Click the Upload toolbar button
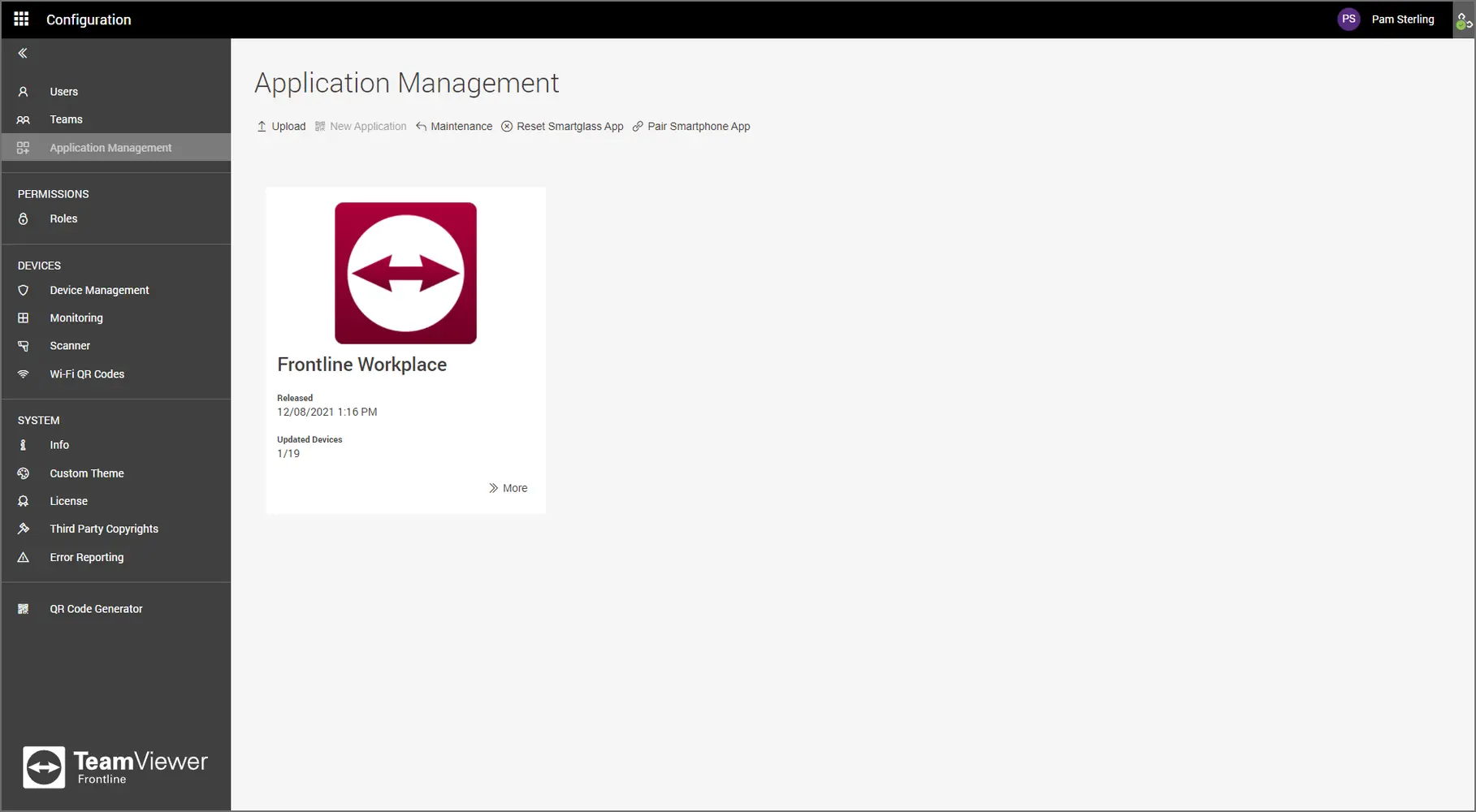Image resolution: width=1476 pixels, height=812 pixels. [x=281, y=126]
